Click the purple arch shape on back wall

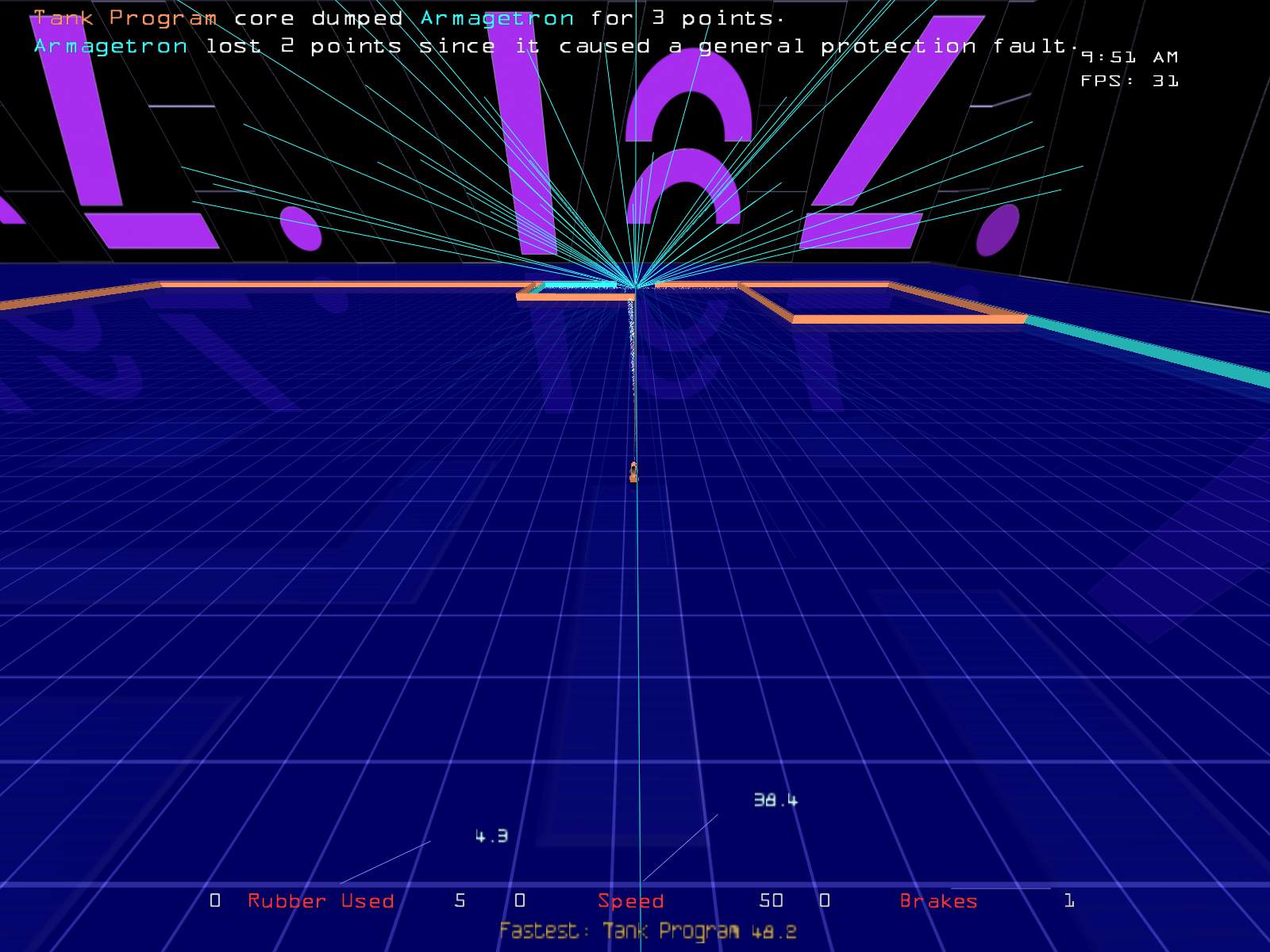click(x=687, y=107)
